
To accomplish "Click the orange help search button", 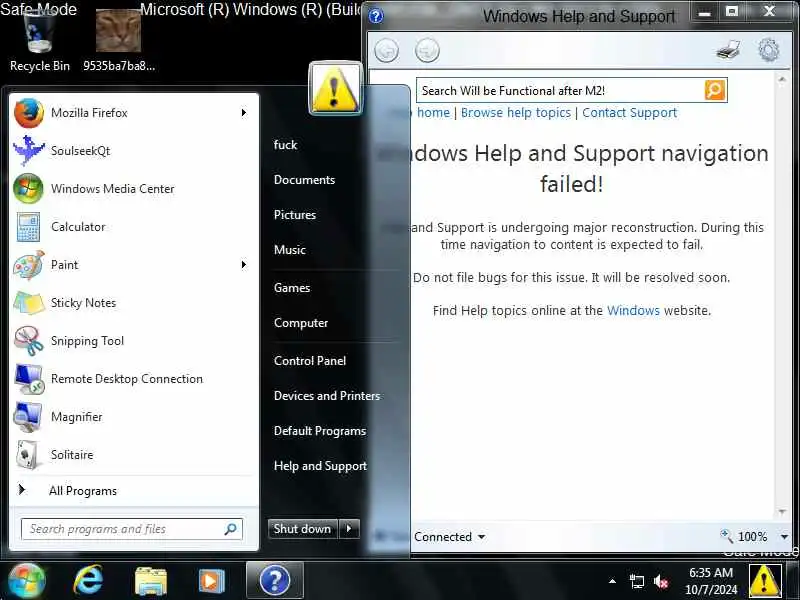I will coord(715,90).
